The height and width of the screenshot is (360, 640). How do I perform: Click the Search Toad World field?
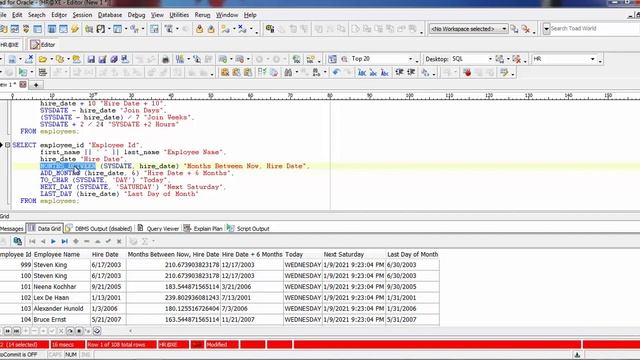click(594, 29)
